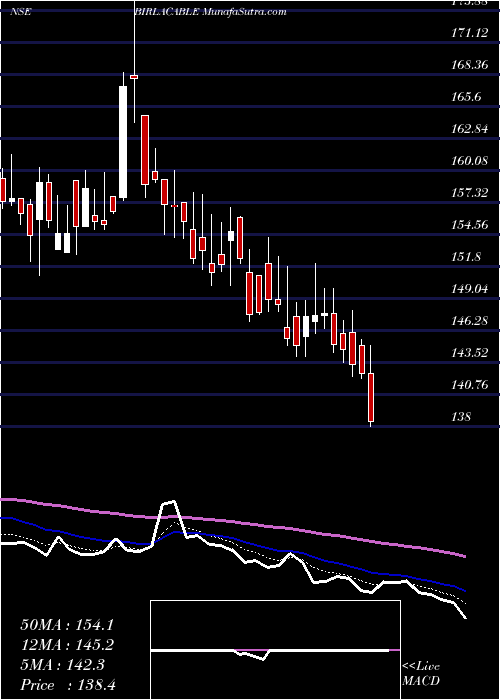Click the 165.6 price axis label
This screenshot has height=700, width=500.
click(x=466, y=96)
